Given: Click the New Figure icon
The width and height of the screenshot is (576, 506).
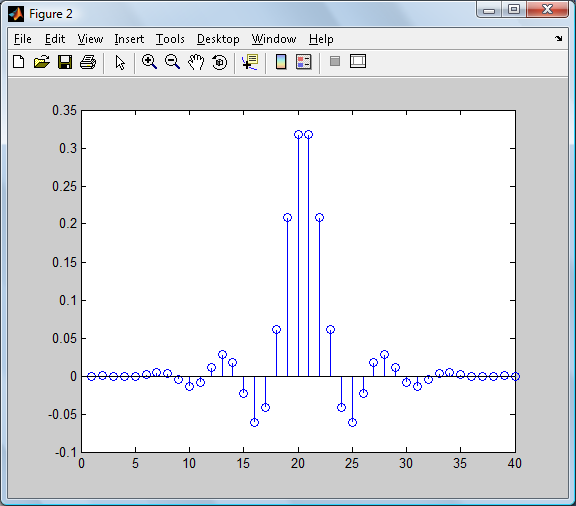Looking at the screenshot, I should pos(19,62).
